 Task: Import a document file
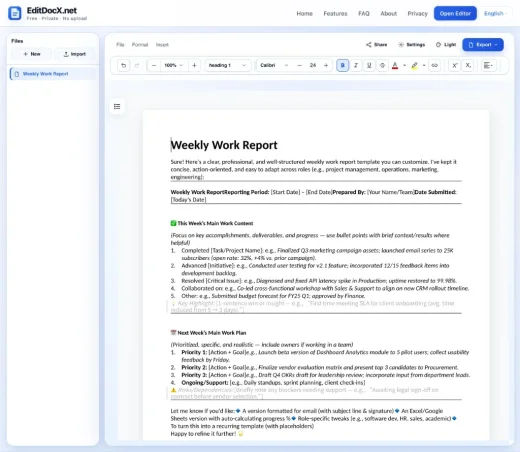pos(75,54)
